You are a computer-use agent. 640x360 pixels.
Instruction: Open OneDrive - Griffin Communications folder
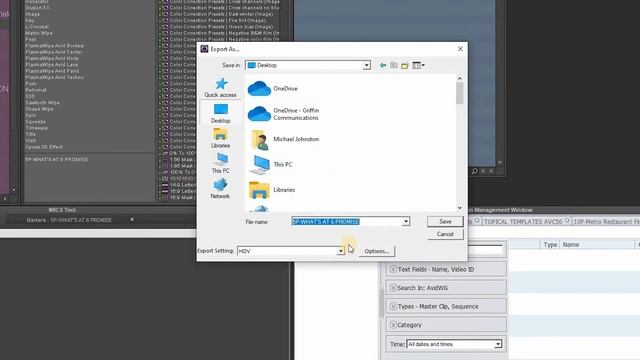[x=284, y=114]
